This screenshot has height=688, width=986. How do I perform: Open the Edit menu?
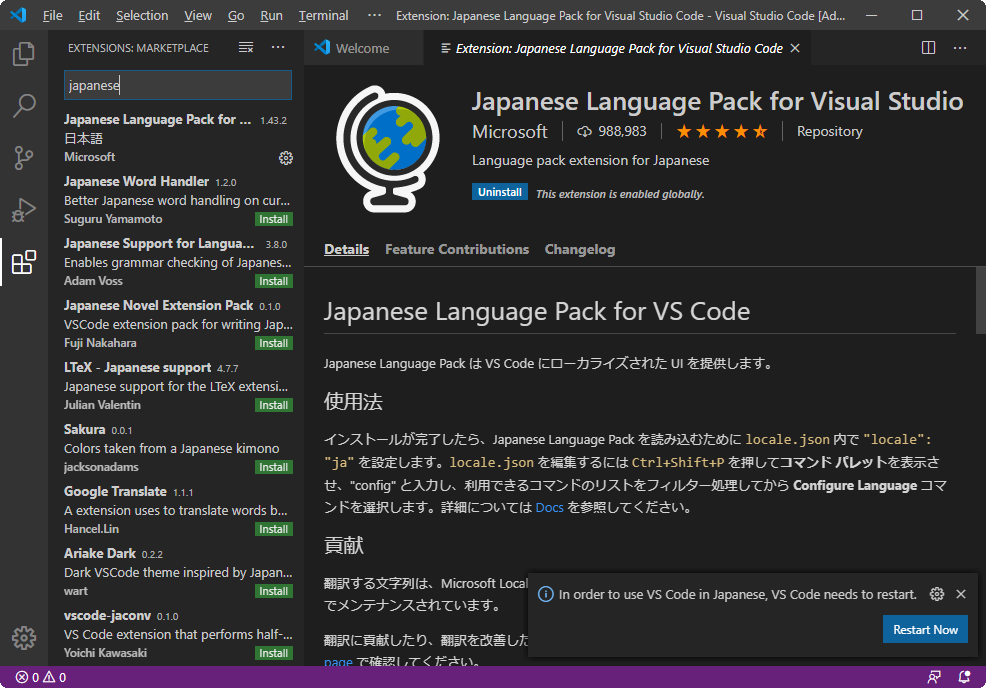coord(89,15)
